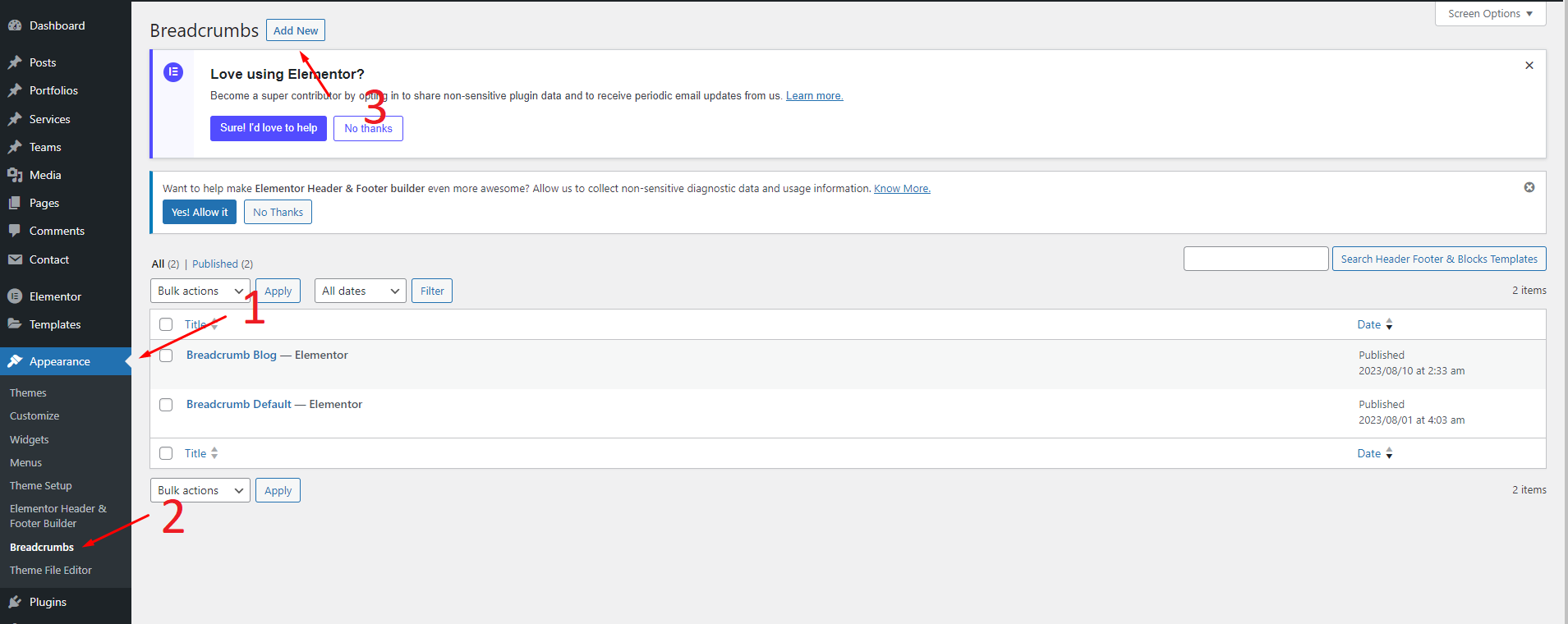Click the Plugins plug icon in sidebar
This screenshot has height=624, width=1568.
click(15, 602)
